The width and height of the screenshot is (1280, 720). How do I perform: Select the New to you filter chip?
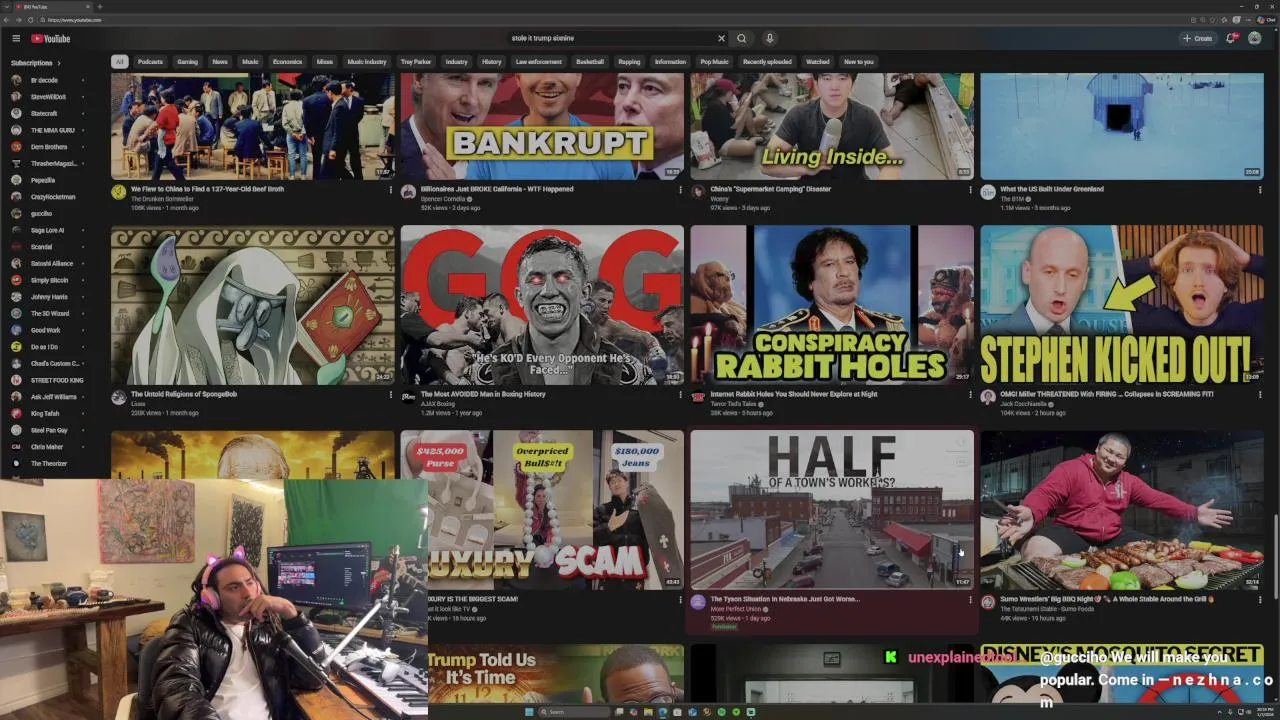[x=859, y=62]
